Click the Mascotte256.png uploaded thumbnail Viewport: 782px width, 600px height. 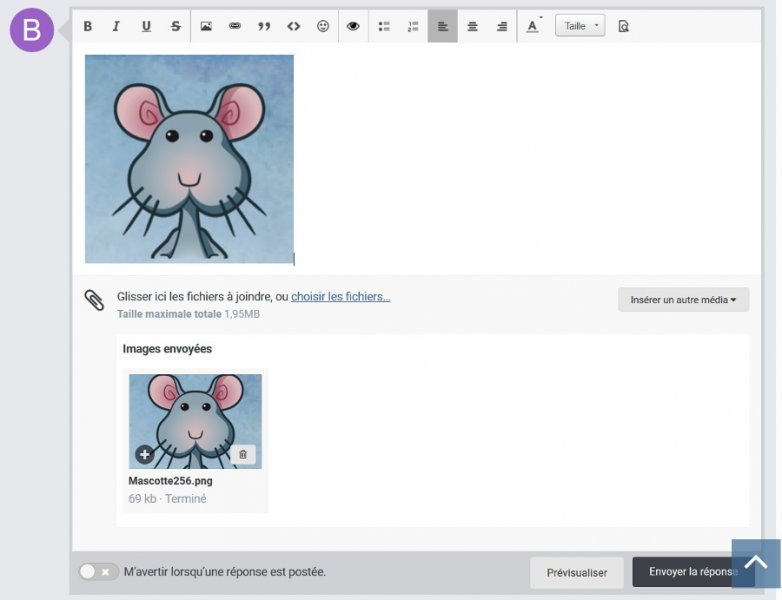[195, 420]
